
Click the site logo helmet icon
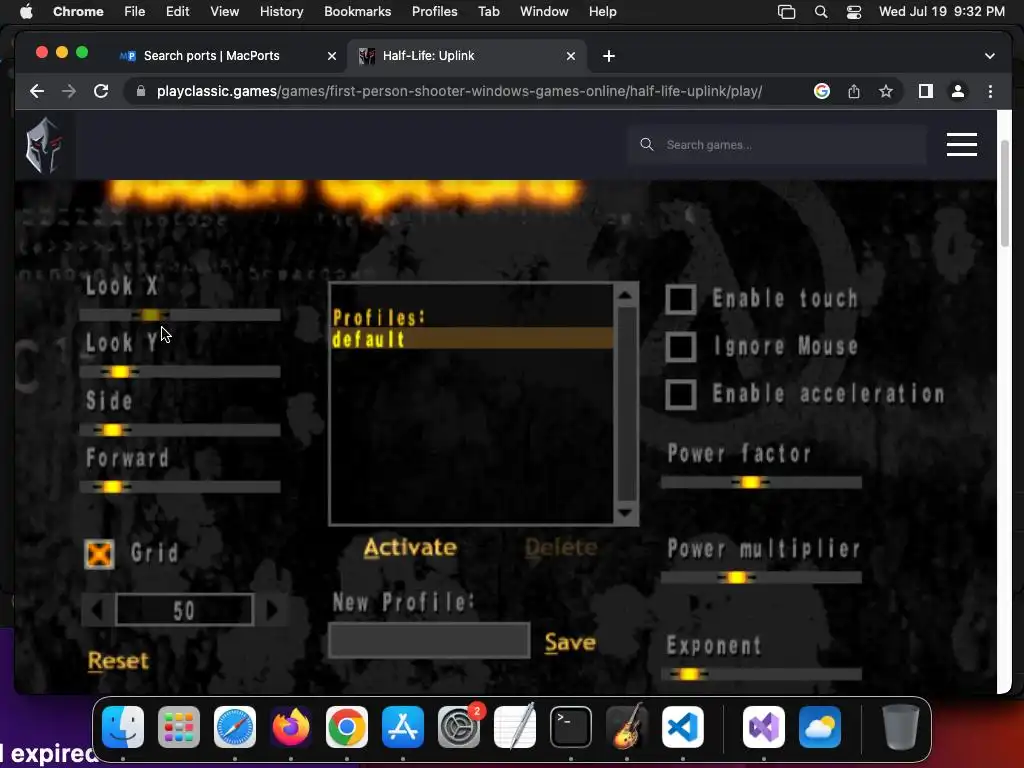point(44,145)
